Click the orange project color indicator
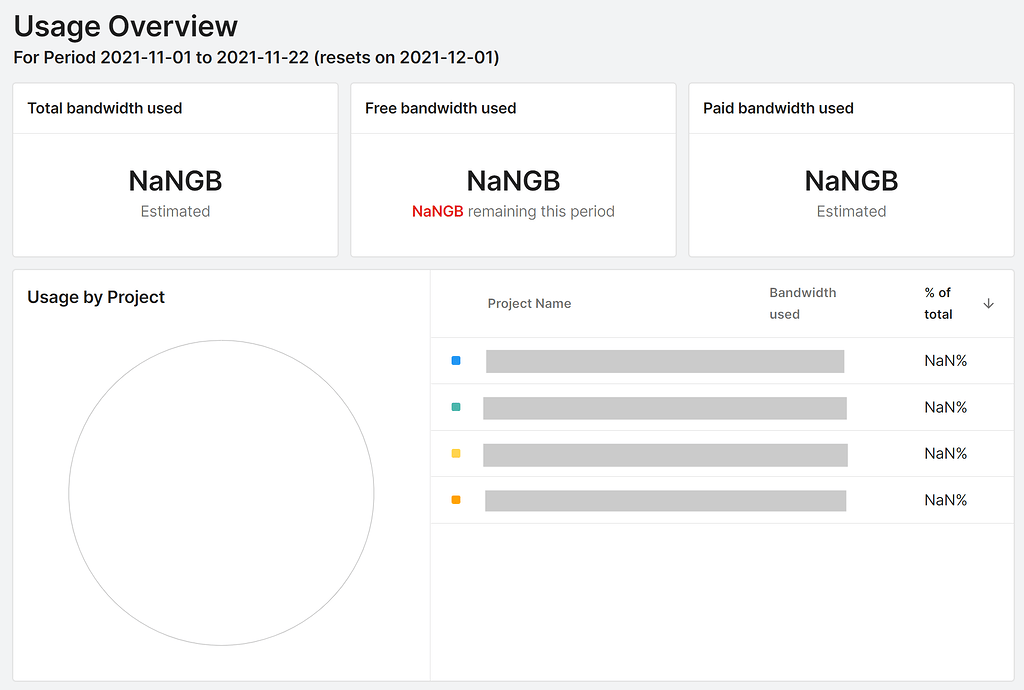The image size is (1024, 690). (455, 500)
